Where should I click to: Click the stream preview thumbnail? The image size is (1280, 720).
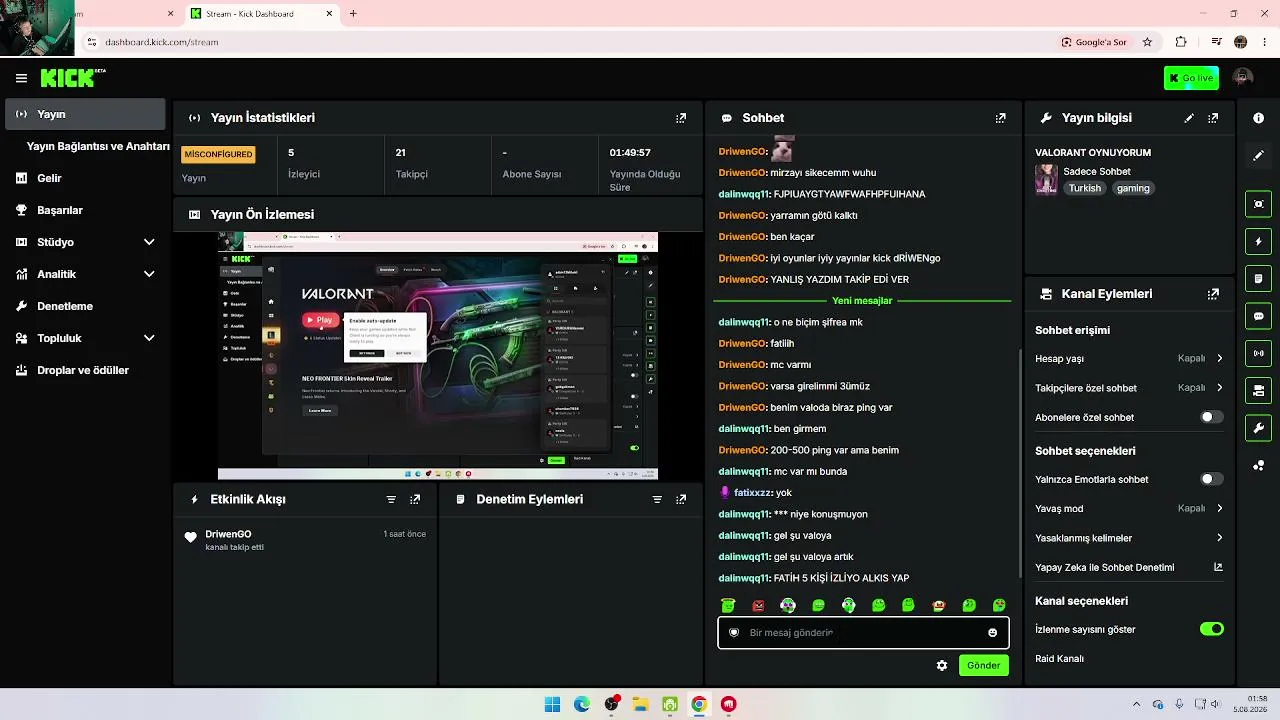(438, 356)
